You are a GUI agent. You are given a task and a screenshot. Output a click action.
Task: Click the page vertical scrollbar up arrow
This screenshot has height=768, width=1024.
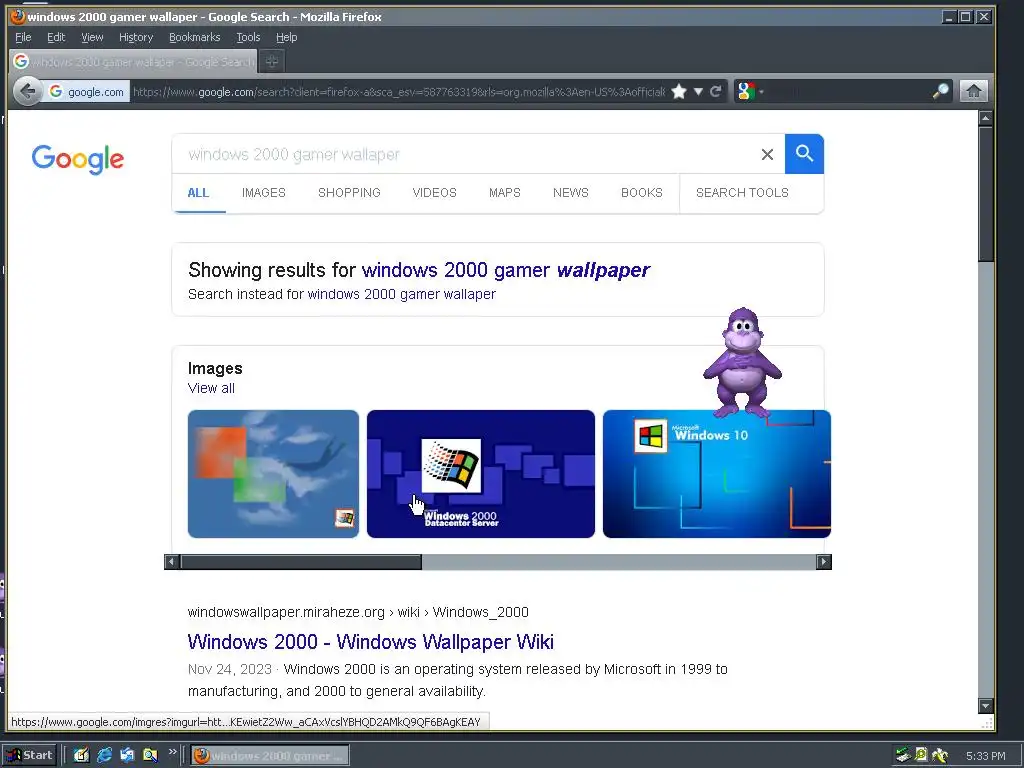(985, 118)
